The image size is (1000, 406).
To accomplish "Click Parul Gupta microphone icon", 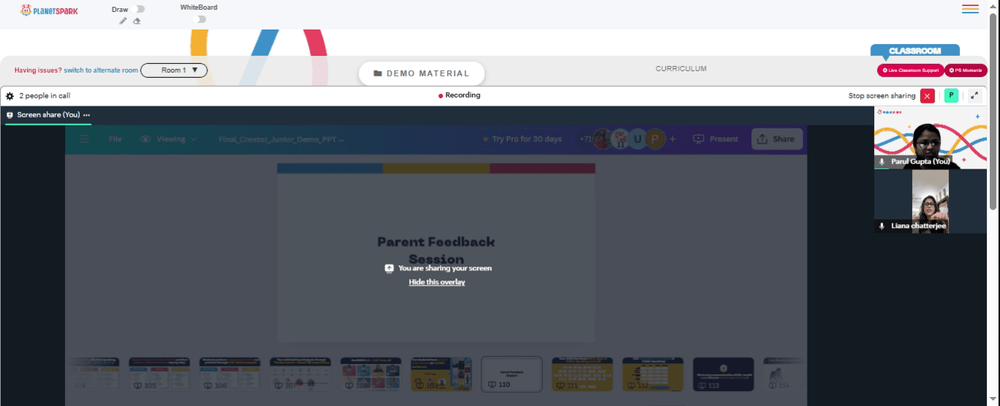I will tap(882, 162).
